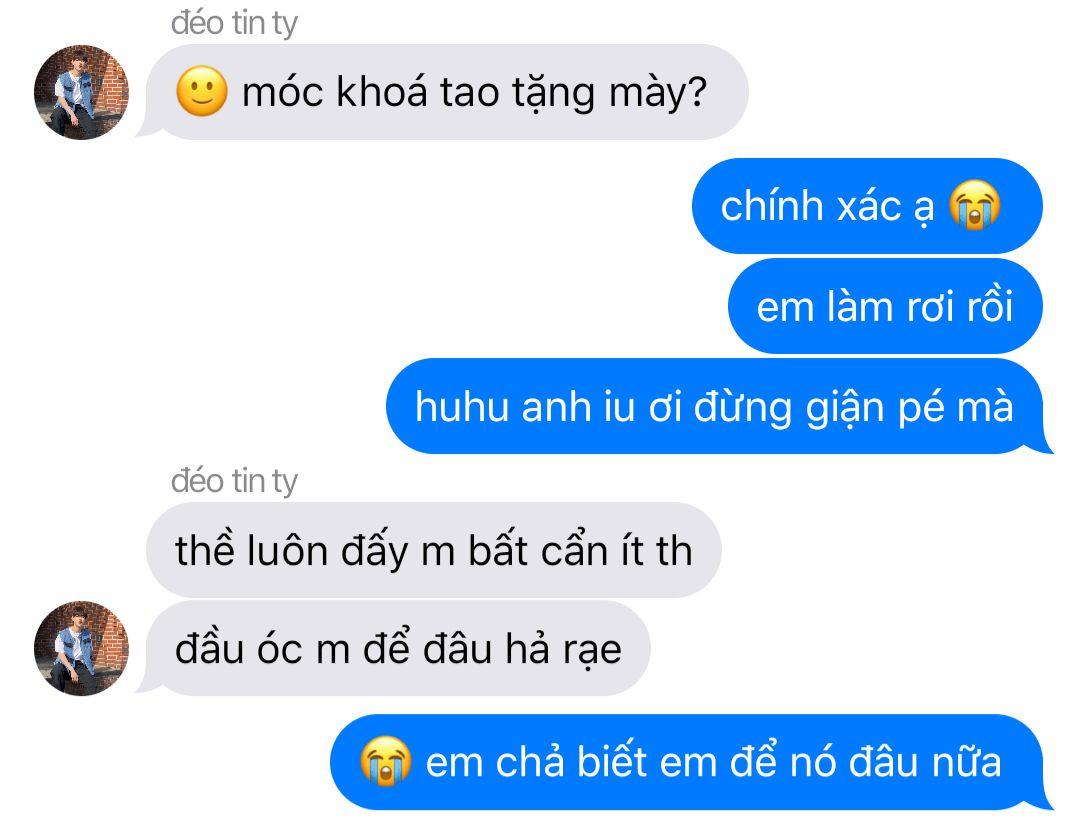Tap the smiley emoji in the móc khoá message
Image resolution: width=1080 pixels, height=831 pixels.
(x=202, y=92)
